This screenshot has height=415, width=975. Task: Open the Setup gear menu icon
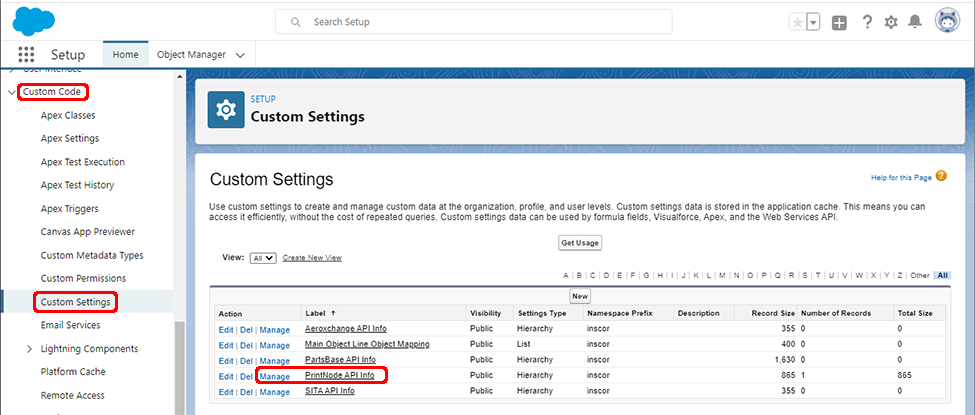(891, 22)
